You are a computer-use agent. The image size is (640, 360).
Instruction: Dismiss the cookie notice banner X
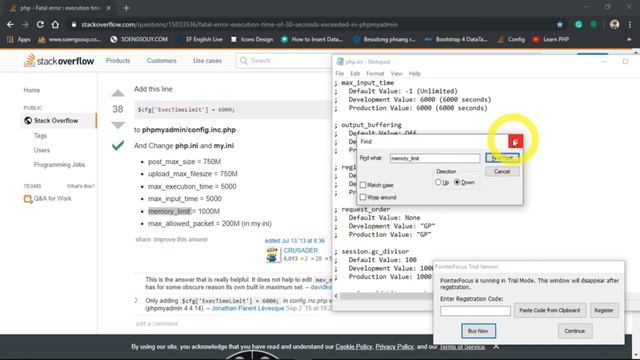pyautogui.click(x=496, y=347)
